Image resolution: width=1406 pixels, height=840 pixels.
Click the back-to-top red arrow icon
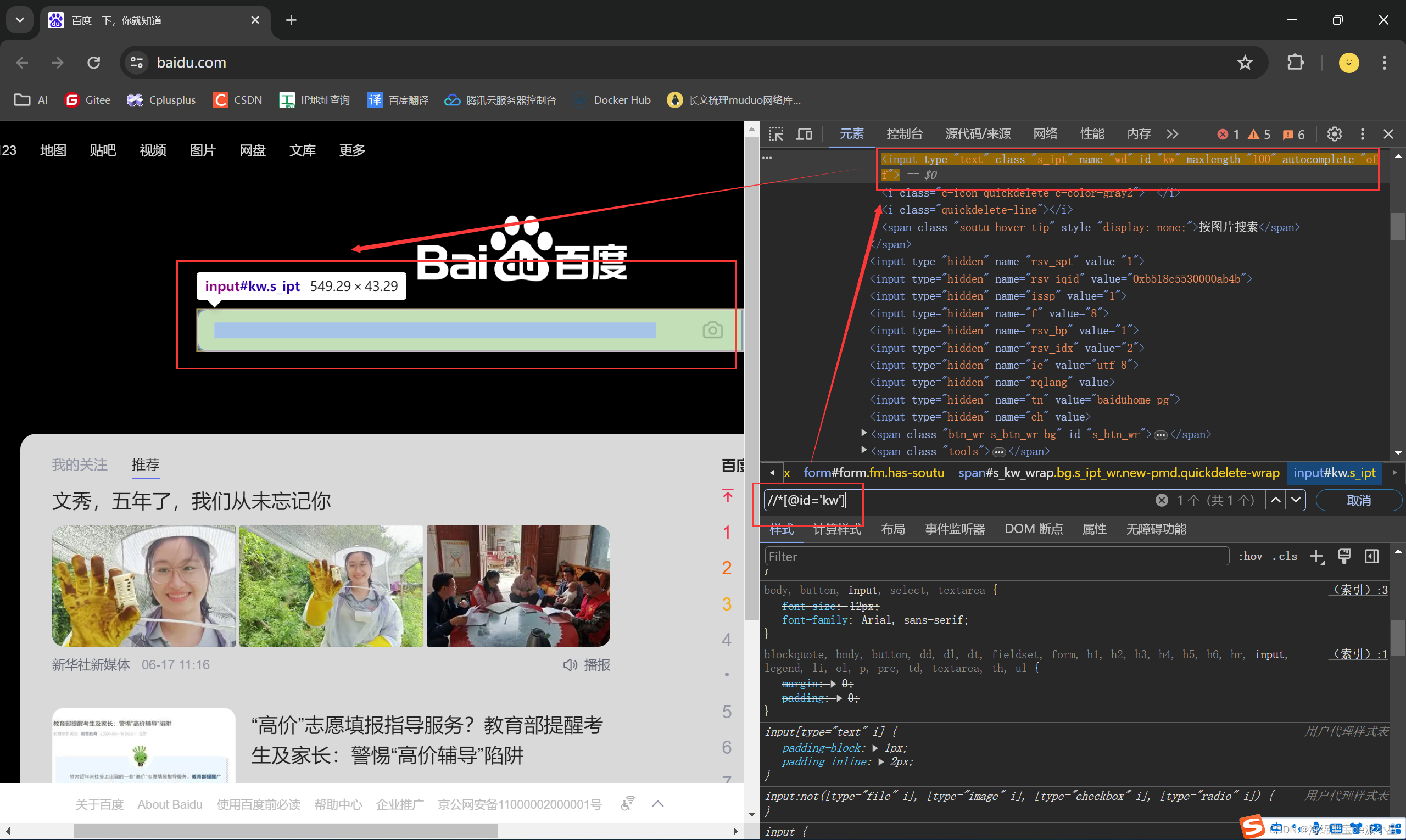coord(728,495)
